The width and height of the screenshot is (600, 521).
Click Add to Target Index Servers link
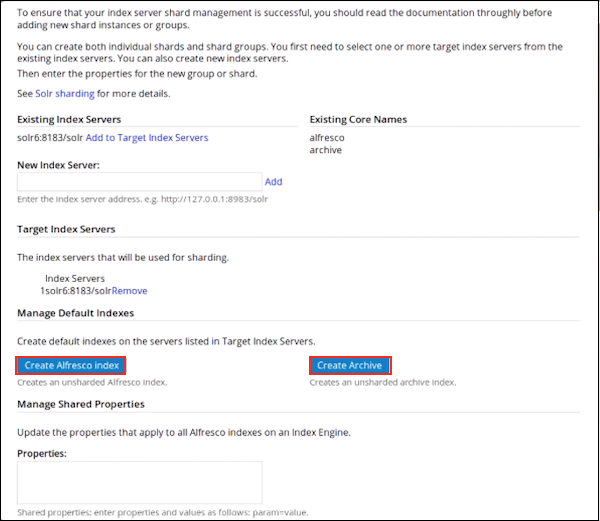coord(147,137)
